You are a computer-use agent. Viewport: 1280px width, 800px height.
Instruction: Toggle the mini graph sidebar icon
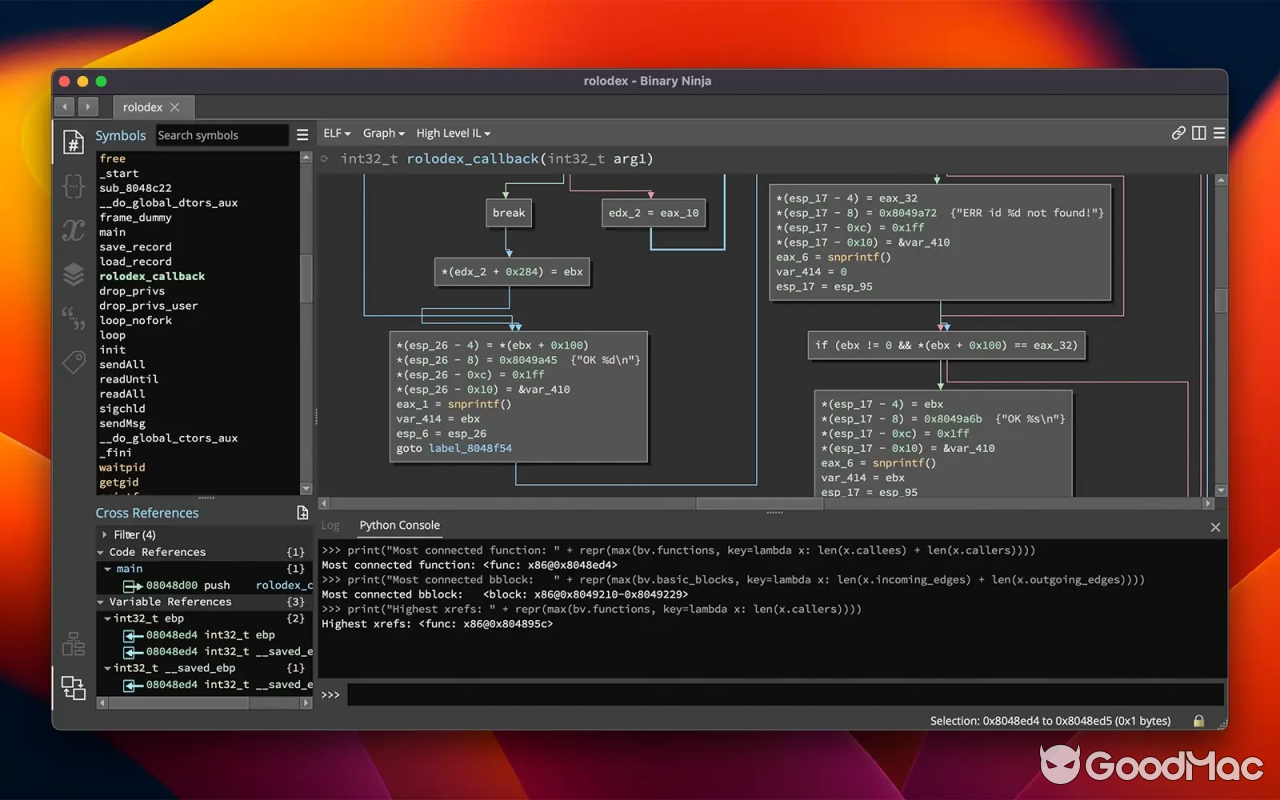point(73,644)
